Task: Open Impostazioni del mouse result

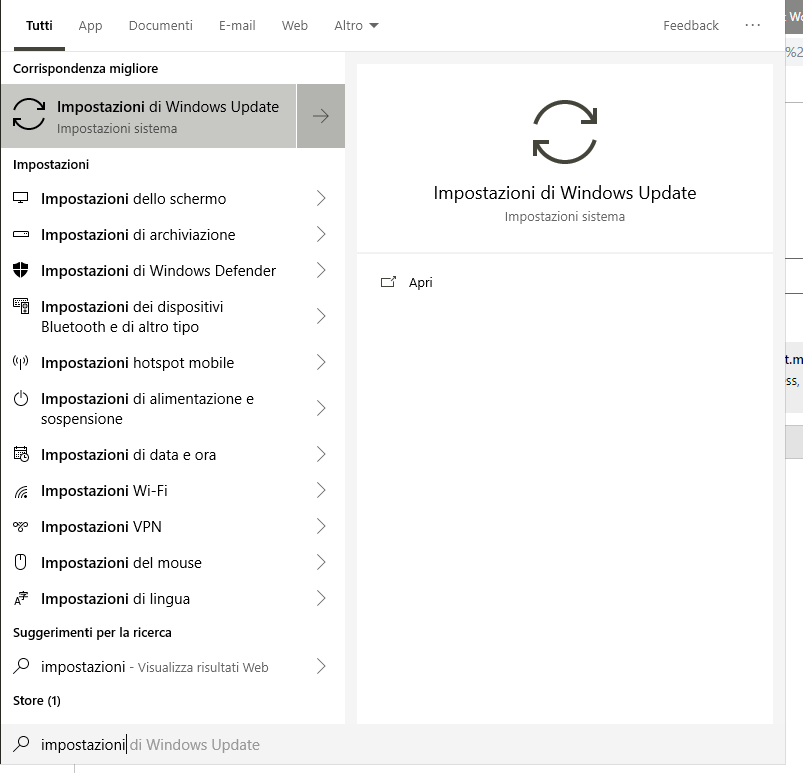Action: click(x=173, y=562)
